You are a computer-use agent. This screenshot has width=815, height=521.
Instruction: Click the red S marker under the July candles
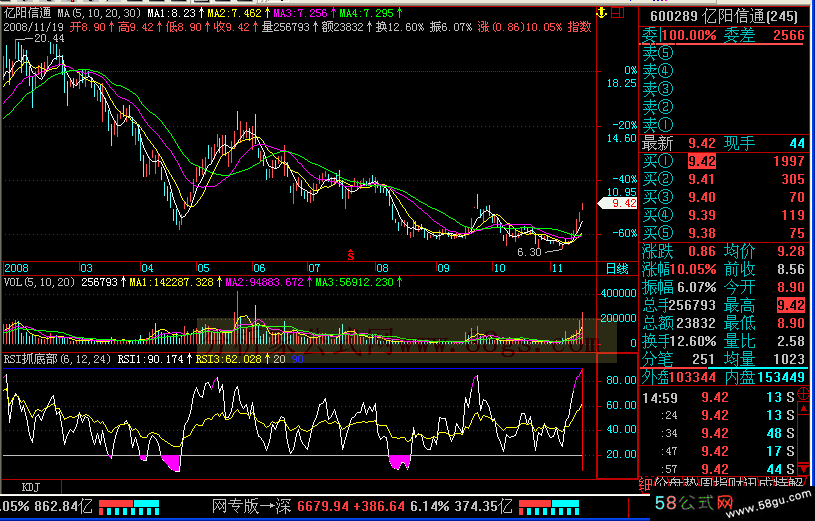(x=351, y=255)
